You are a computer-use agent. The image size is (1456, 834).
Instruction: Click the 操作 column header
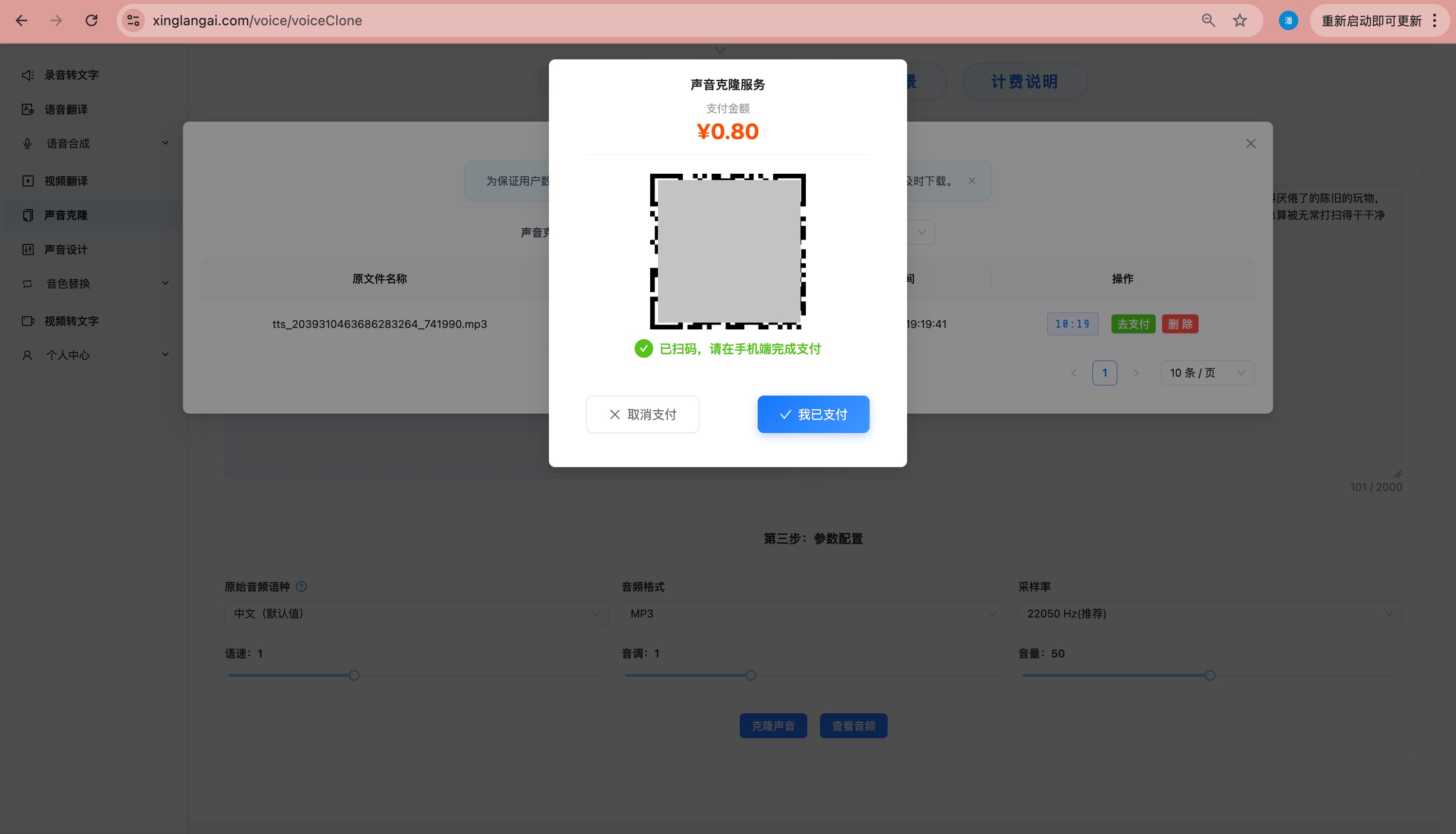(x=1123, y=279)
